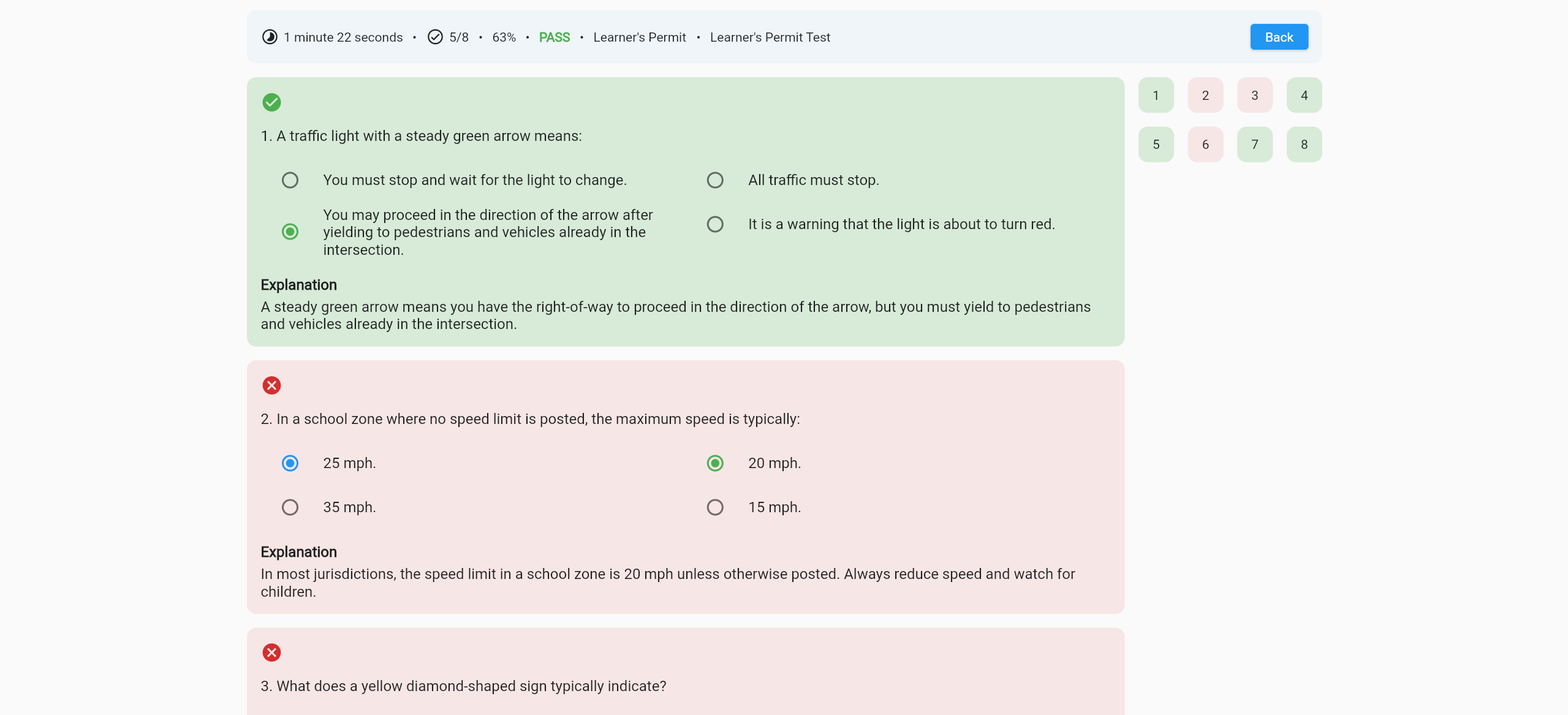Choose the '15 mph.' option
The width and height of the screenshot is (1568, 715).
(715, 507)
